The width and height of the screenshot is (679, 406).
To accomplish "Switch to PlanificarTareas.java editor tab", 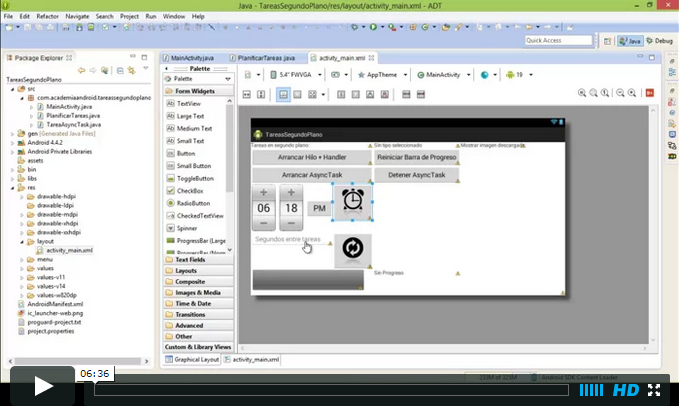I will point(262,58).
